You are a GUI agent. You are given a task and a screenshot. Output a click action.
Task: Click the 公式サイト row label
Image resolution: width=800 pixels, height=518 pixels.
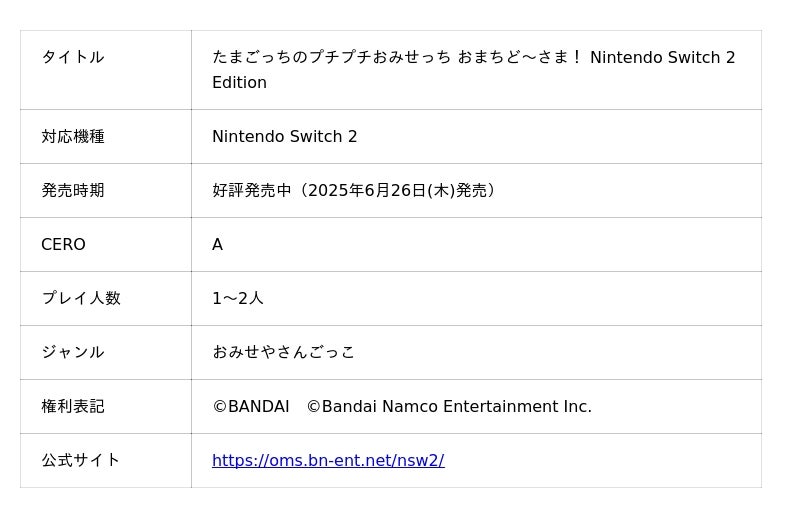click(81, 460)
